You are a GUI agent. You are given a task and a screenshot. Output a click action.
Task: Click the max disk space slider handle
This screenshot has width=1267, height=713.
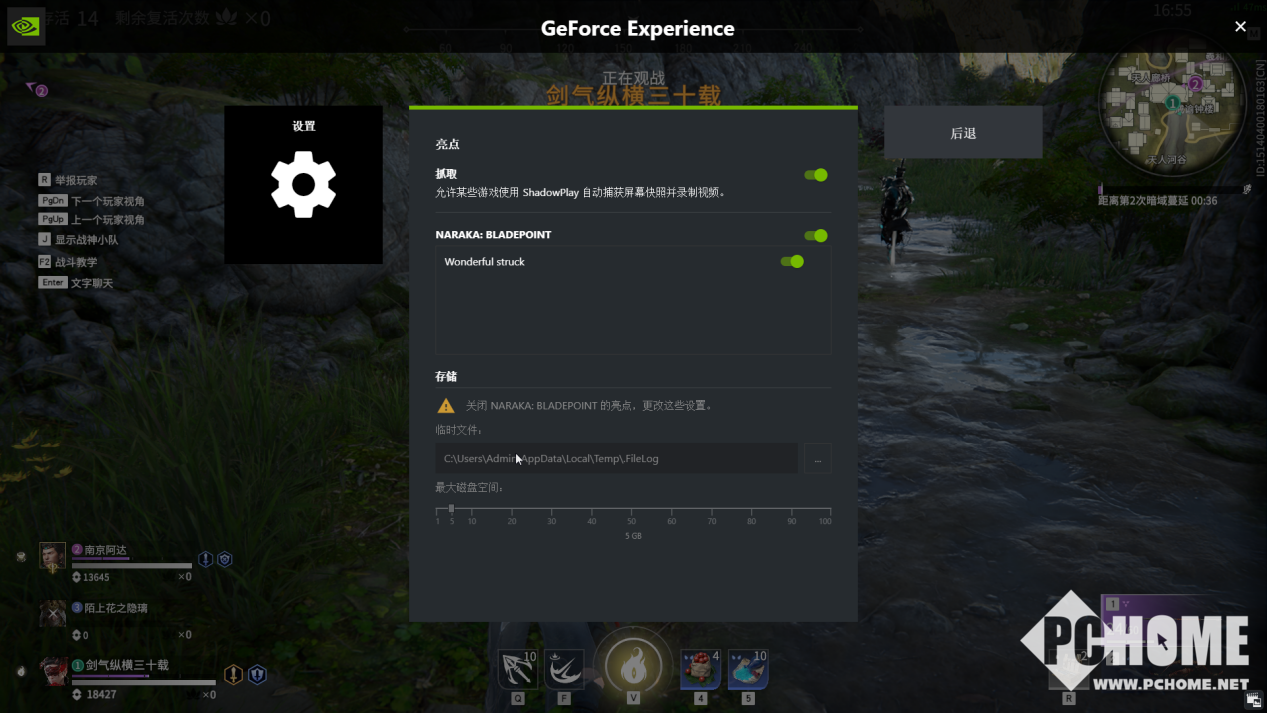tap(451, 509)
